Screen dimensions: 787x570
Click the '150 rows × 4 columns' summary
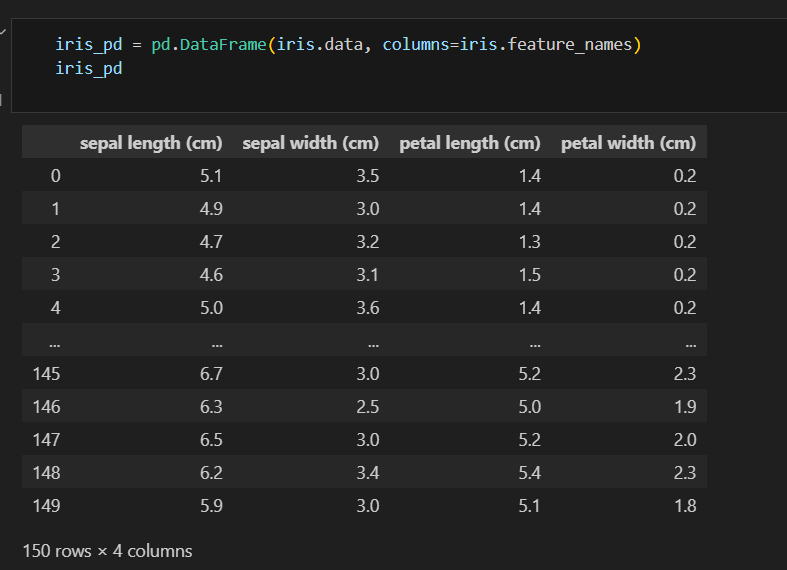(x=107, y=551)
